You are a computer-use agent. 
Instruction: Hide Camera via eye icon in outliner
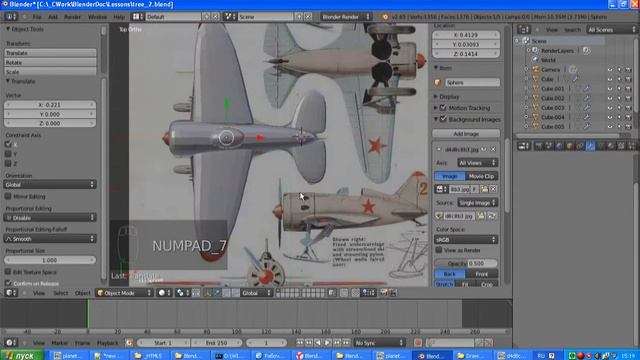[610, 70]
